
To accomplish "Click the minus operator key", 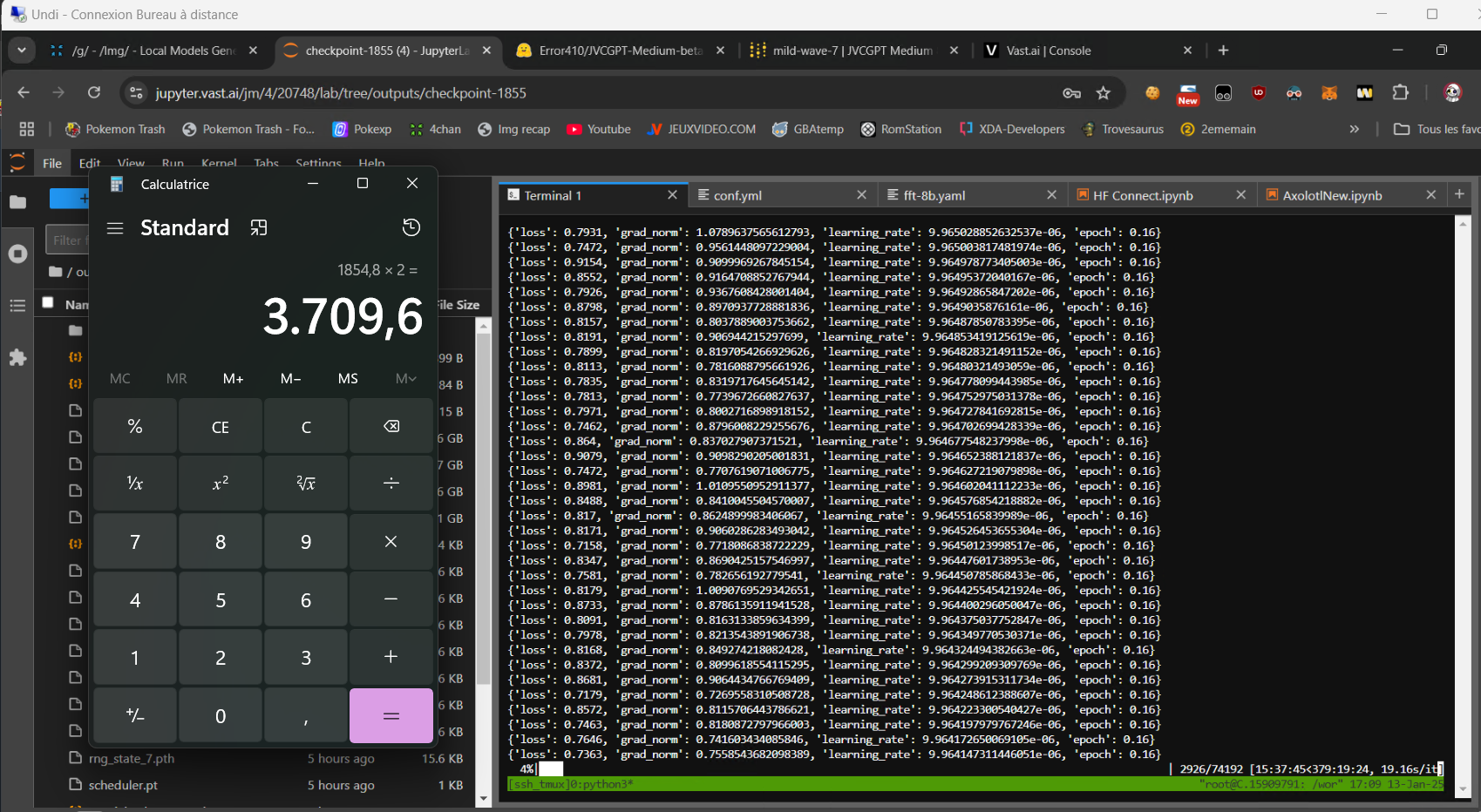I will point(391,600).
